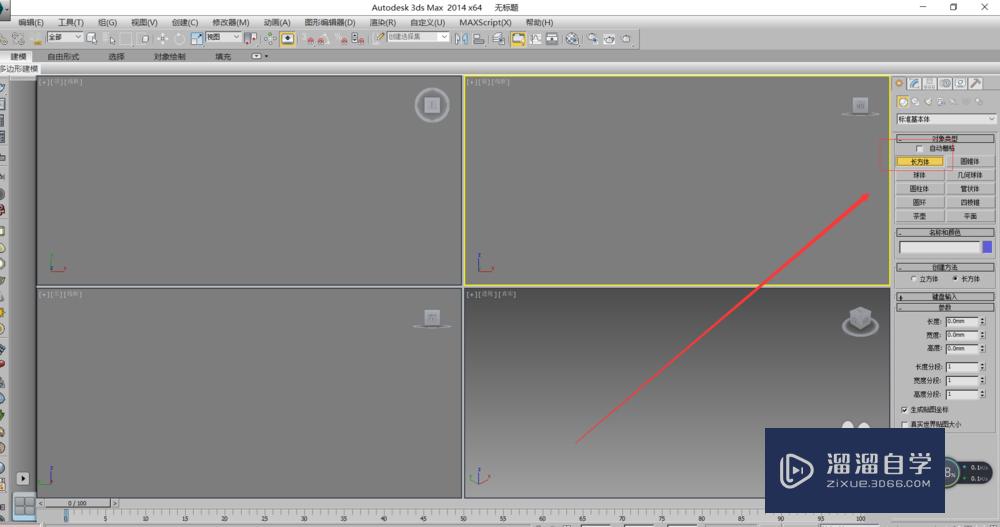This screenshot has height=527, width=1000.
Task: Switch to the 对象绘制 ribbon tab
Action: [170, 57]
